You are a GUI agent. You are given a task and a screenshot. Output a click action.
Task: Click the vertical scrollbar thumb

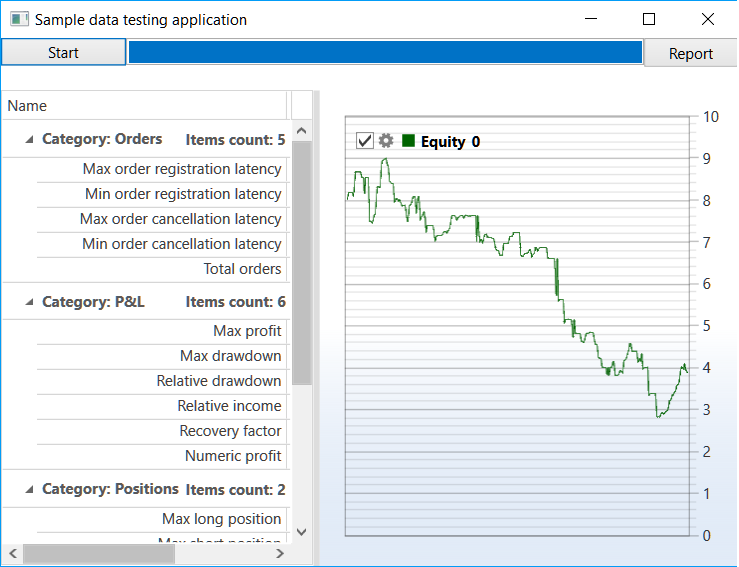[302, 263]
